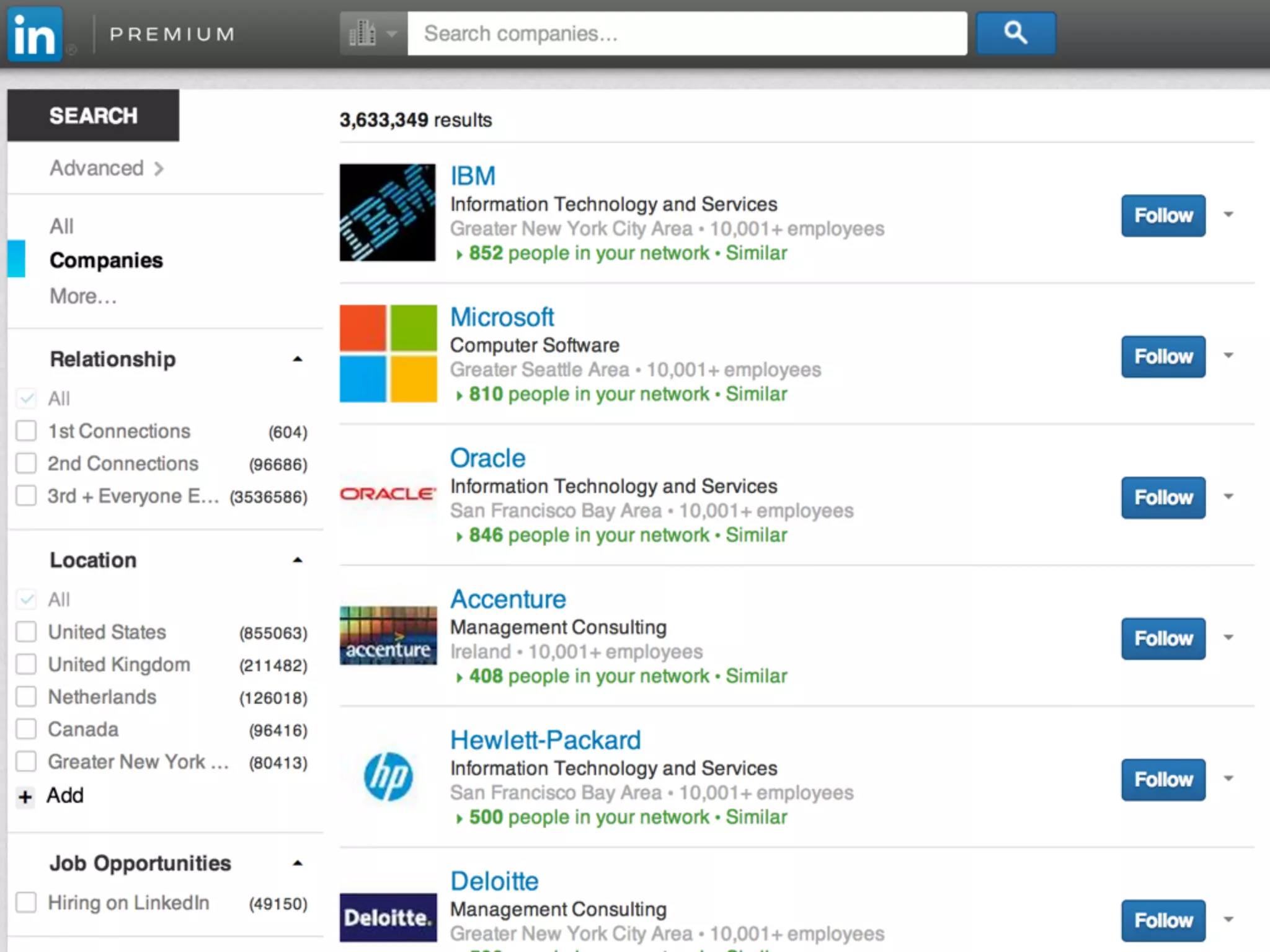Follow Deloitte

1163,920
